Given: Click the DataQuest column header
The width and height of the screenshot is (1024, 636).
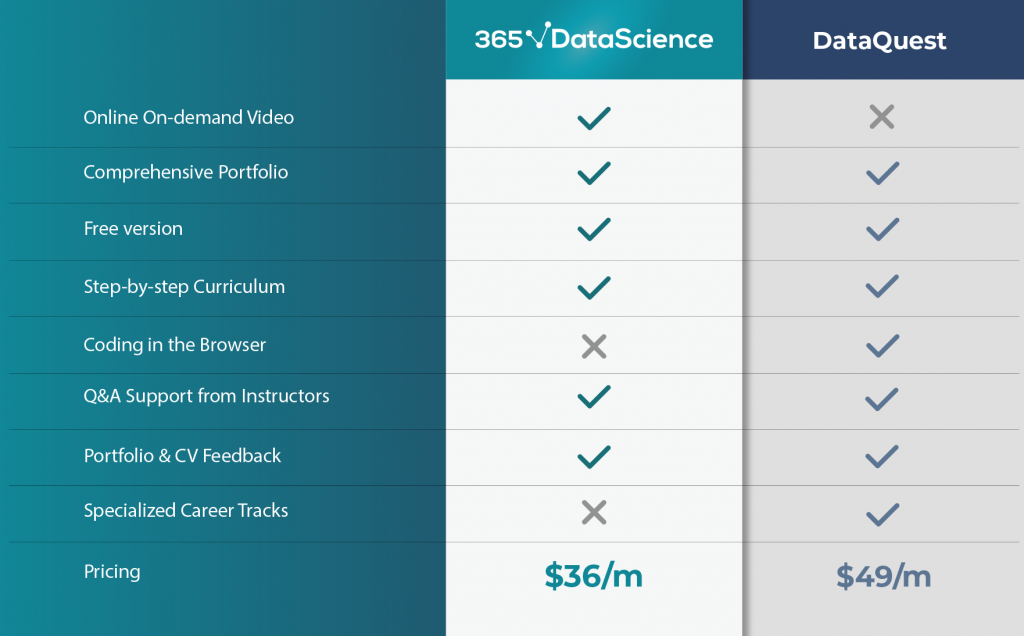Looking at the screenshot, I should point(880,41).
